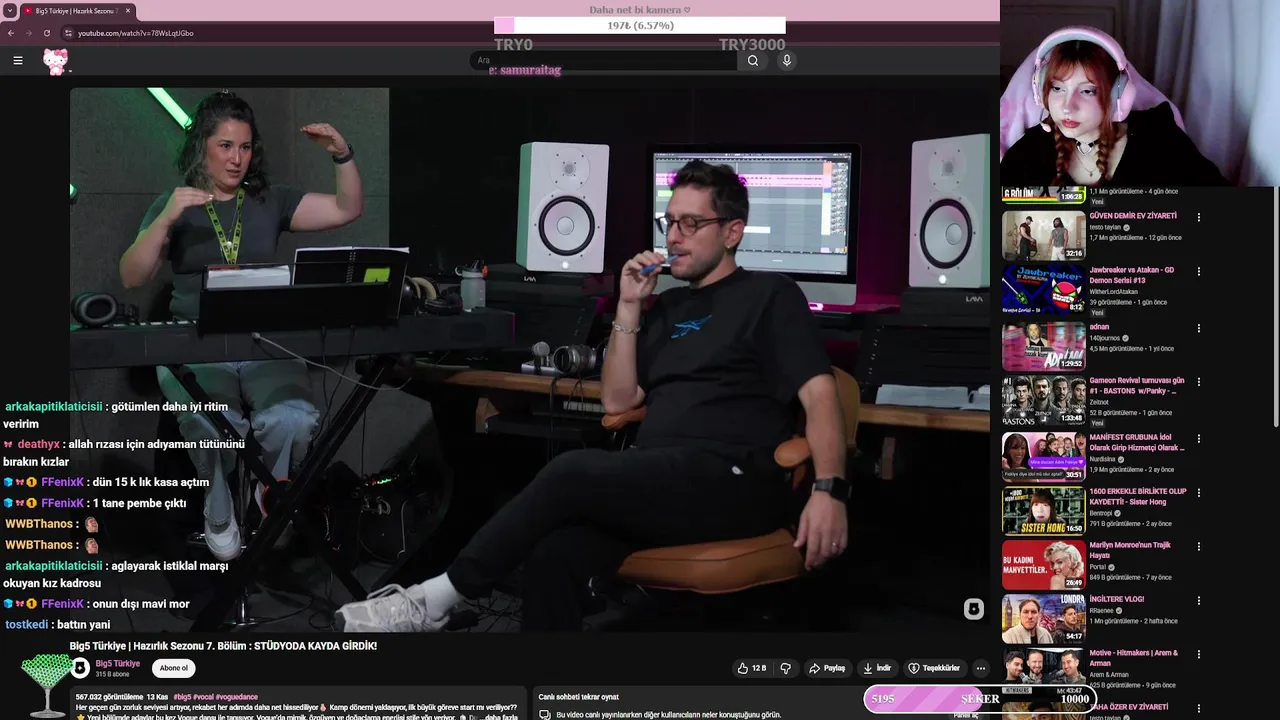
Task: Open Big5 Türkiye channel avatar
Action: 80,668
